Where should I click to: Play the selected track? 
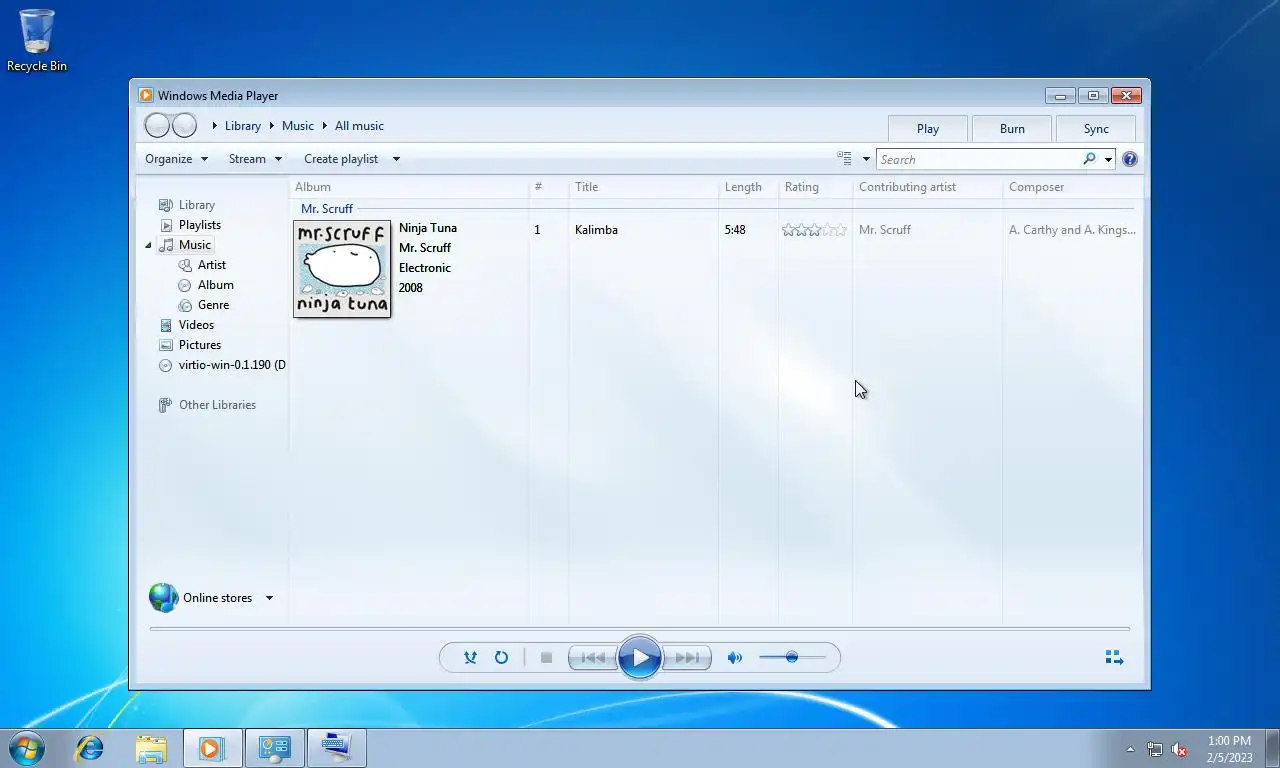point(640,658)
